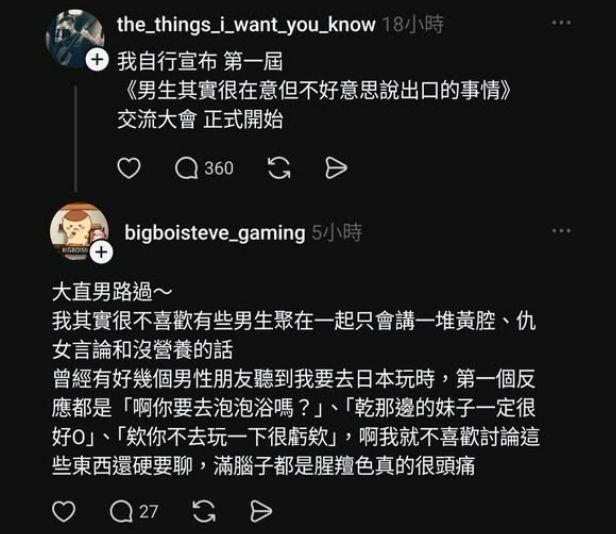Viewport: 616px width, 534px height.
Task: Repost the bigboisteve_gaming reply
Action: 204,511
